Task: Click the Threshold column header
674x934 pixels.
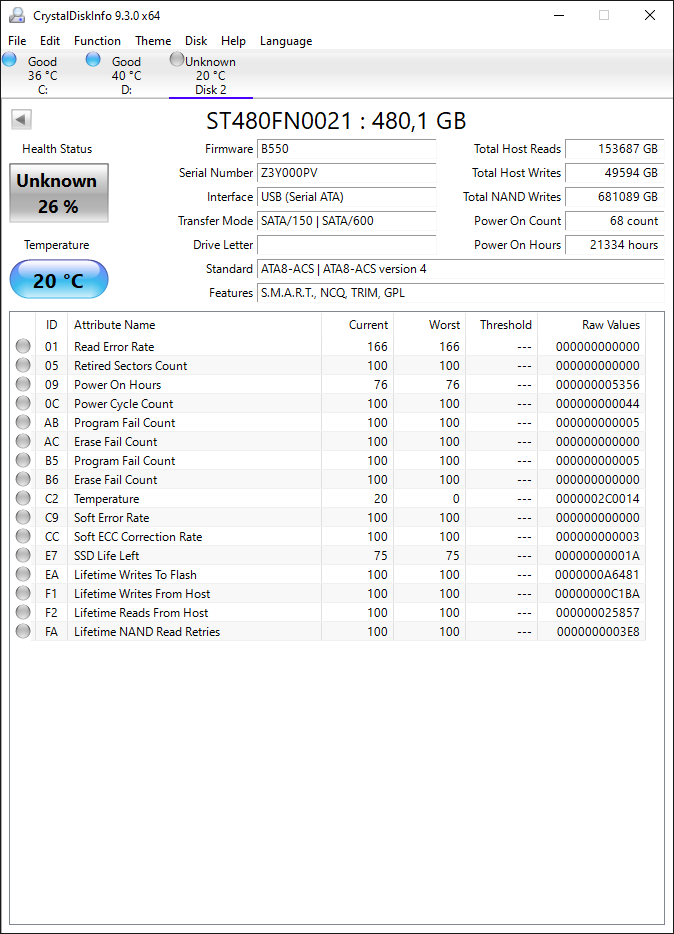Action: (x=501, y=325)
